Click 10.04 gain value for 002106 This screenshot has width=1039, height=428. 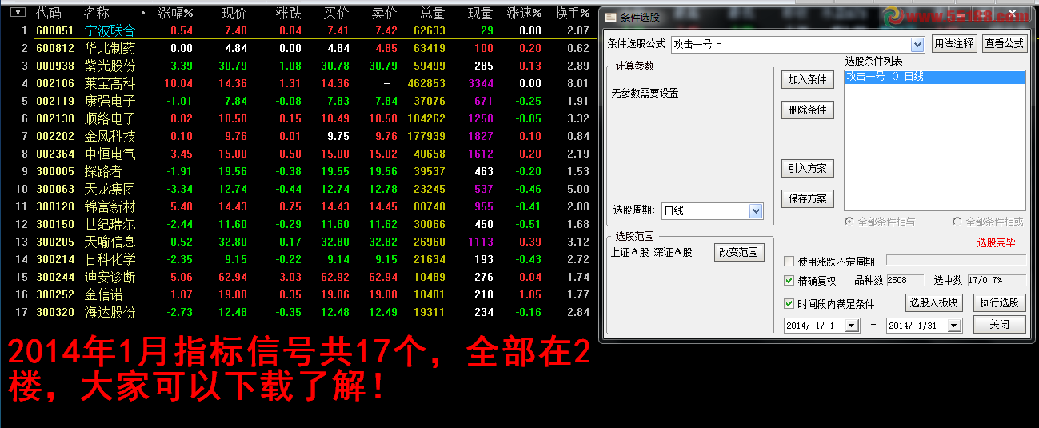pos(180,83)
